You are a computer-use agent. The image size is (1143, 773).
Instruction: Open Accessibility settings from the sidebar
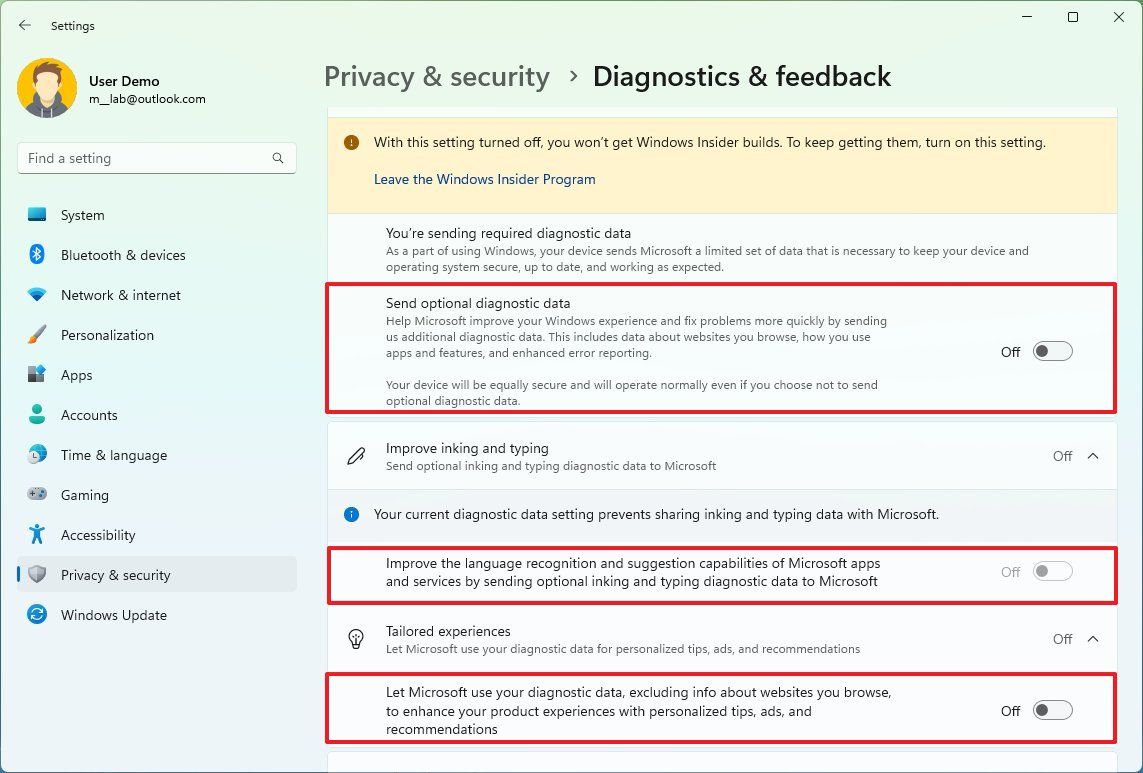[37, 535]
